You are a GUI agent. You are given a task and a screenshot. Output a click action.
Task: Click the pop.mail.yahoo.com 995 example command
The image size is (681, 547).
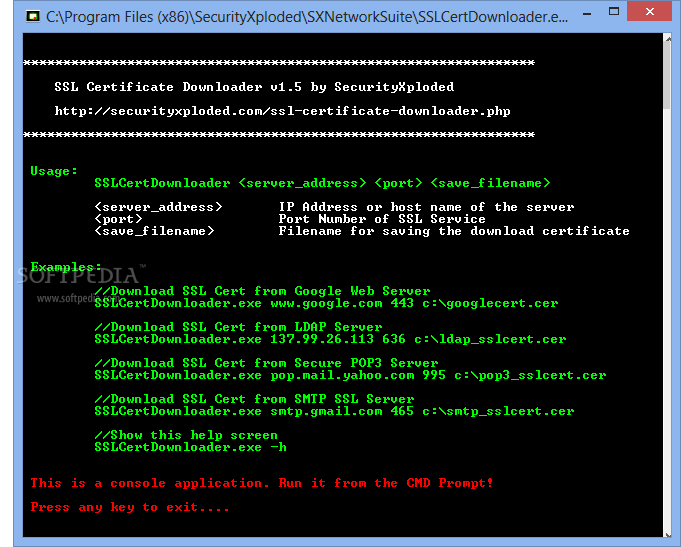[x=350, y=375]
